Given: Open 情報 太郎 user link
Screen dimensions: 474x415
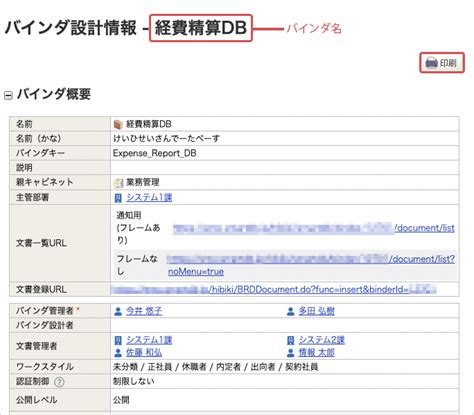Looking at the screenshot, I should pyautogui.click(x=316, y=353).
